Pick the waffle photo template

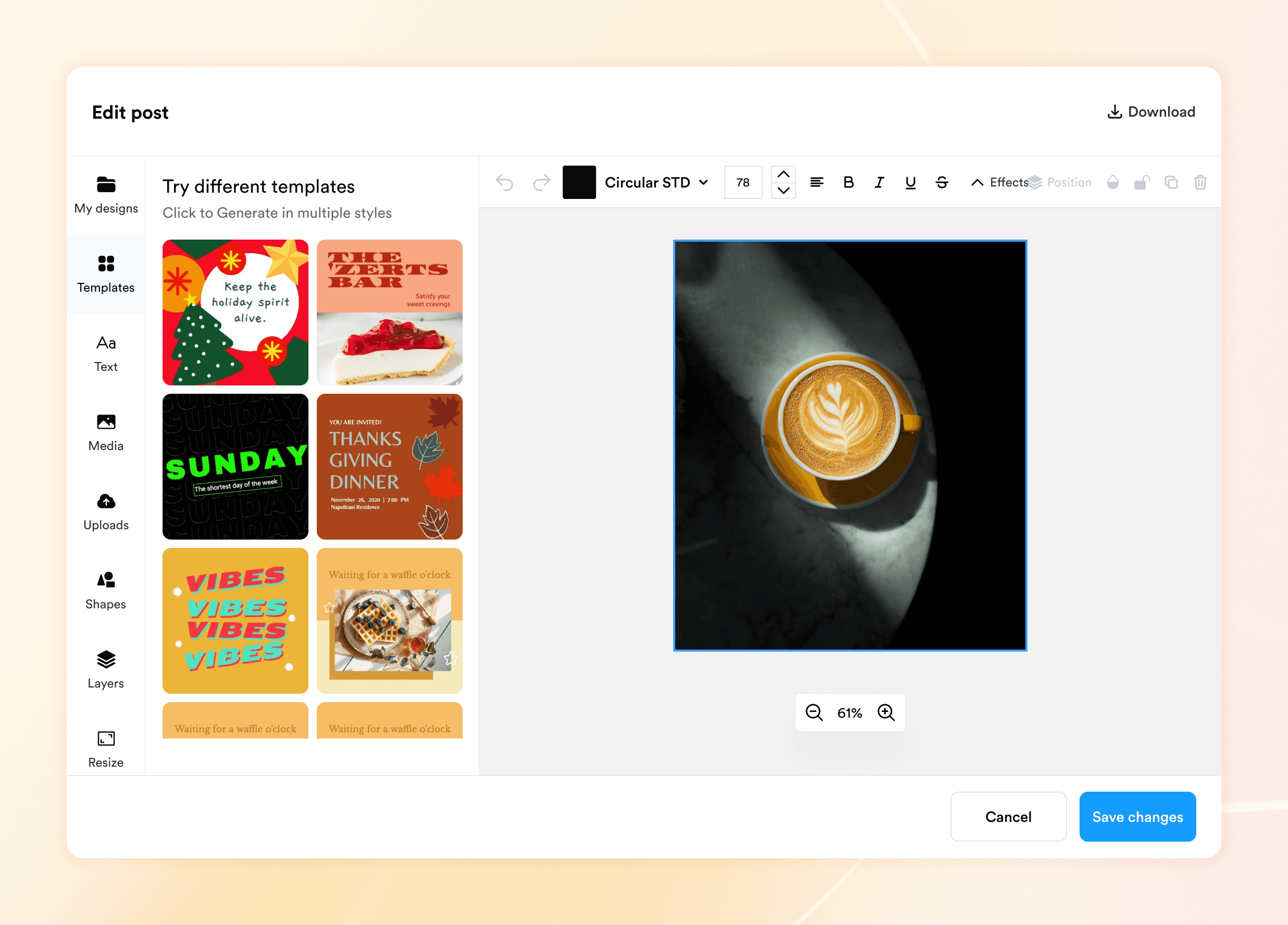[x=390, y=621]
